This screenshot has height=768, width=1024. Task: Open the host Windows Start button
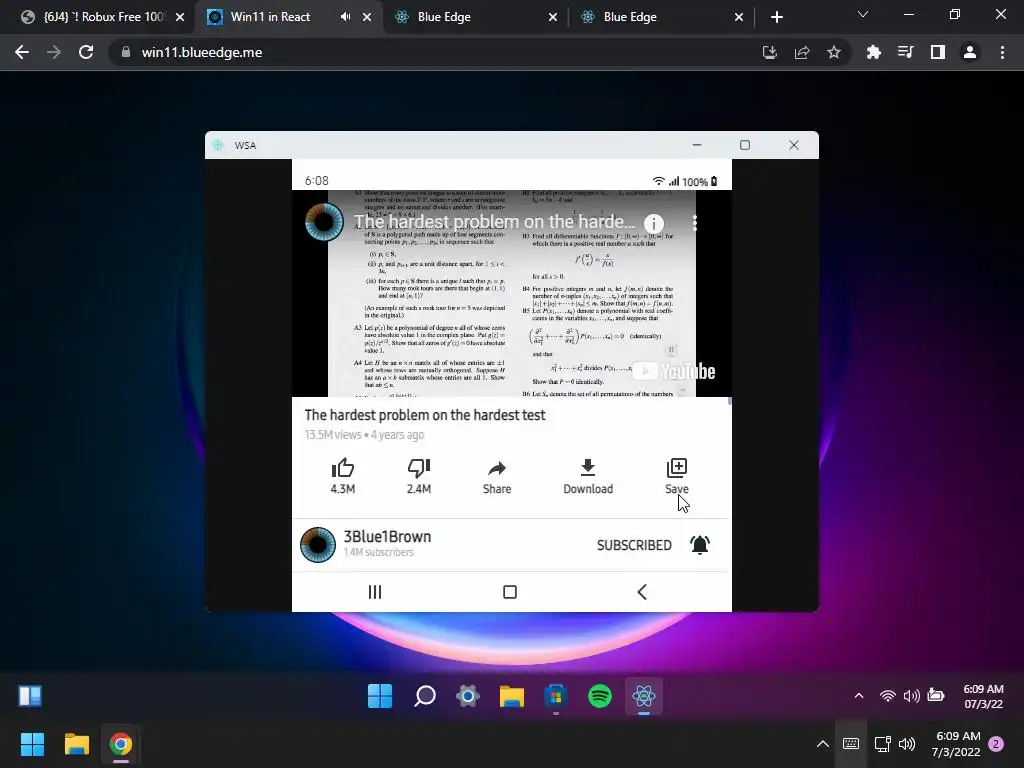(32, 744)
